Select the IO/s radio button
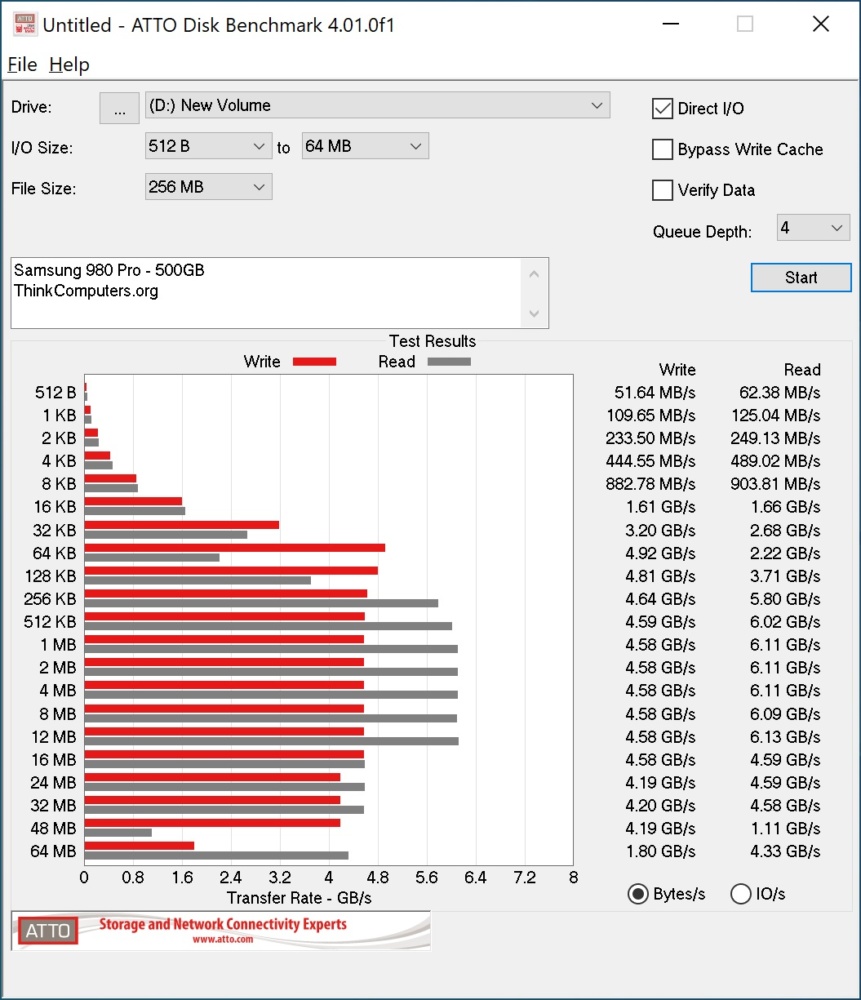The height and width of the screenshot is (1000, 861). coord(740,894)
